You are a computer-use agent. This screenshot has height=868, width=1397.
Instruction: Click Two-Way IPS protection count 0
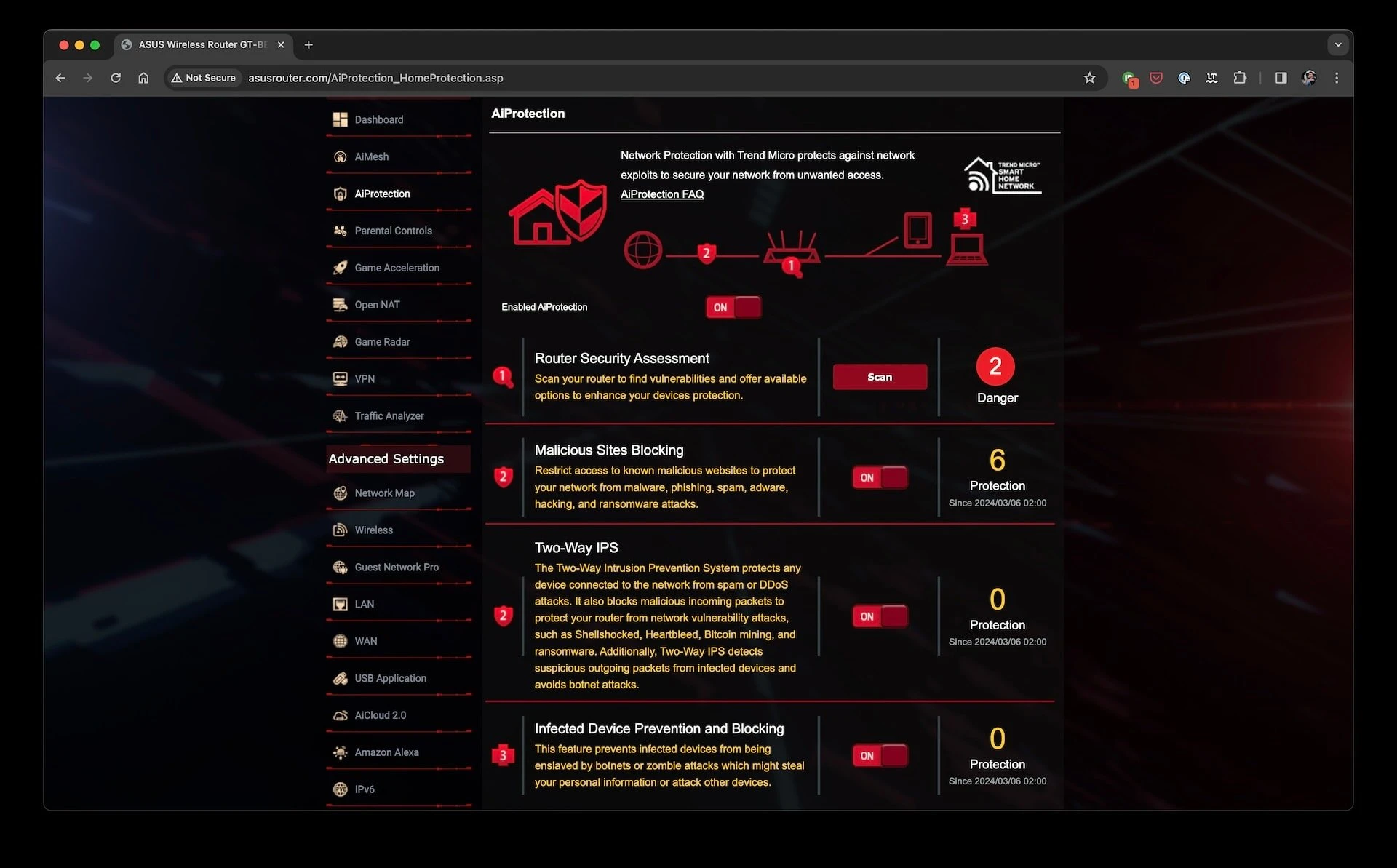click(998, 600)
